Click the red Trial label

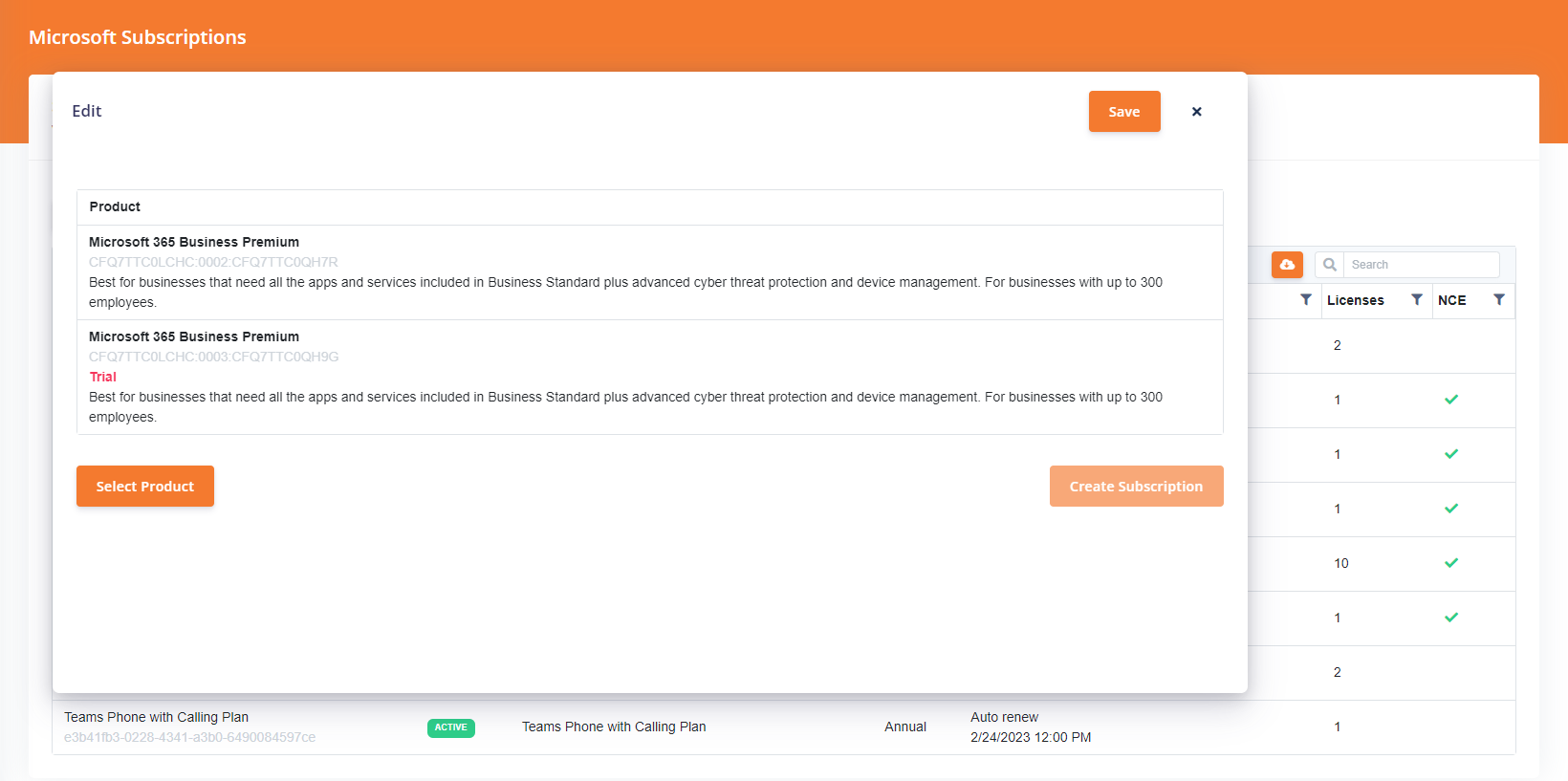tap(102, 377)
